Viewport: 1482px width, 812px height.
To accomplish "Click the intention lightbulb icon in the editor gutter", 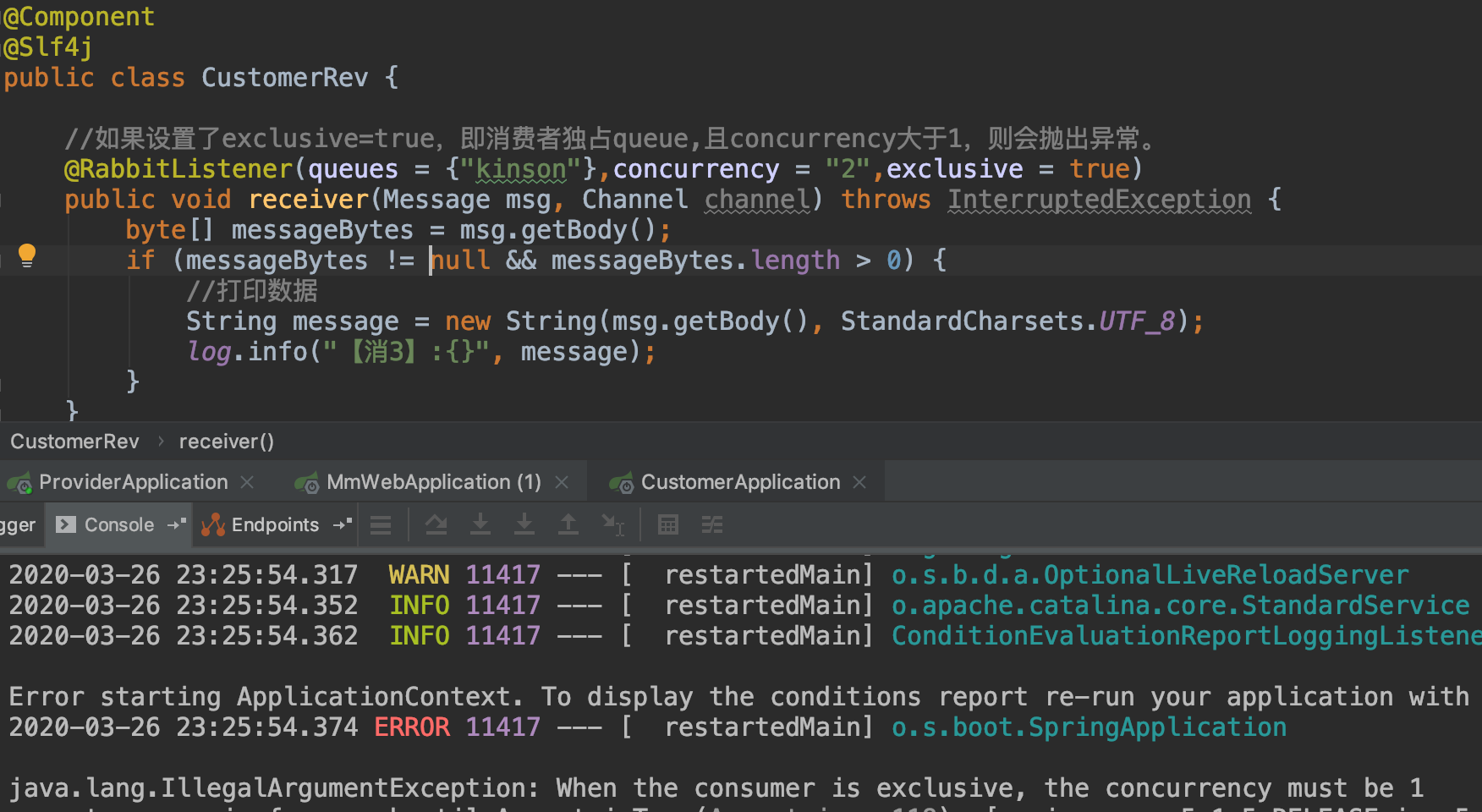I will tap(27, 255).
